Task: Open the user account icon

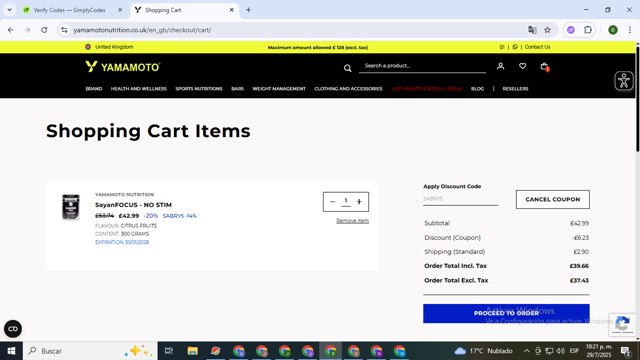Action: click(500, 66)
